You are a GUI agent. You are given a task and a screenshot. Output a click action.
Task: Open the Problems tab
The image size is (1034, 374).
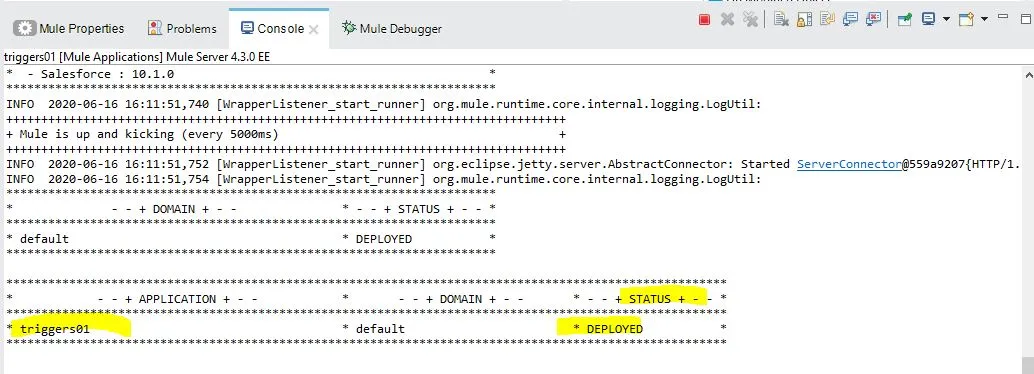click(183, 28)
